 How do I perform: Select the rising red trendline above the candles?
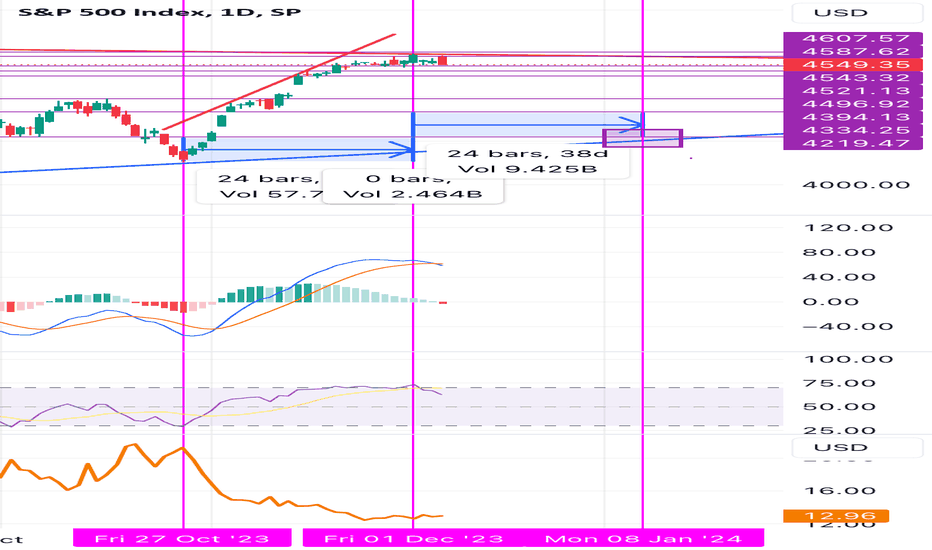coord(279,82)
